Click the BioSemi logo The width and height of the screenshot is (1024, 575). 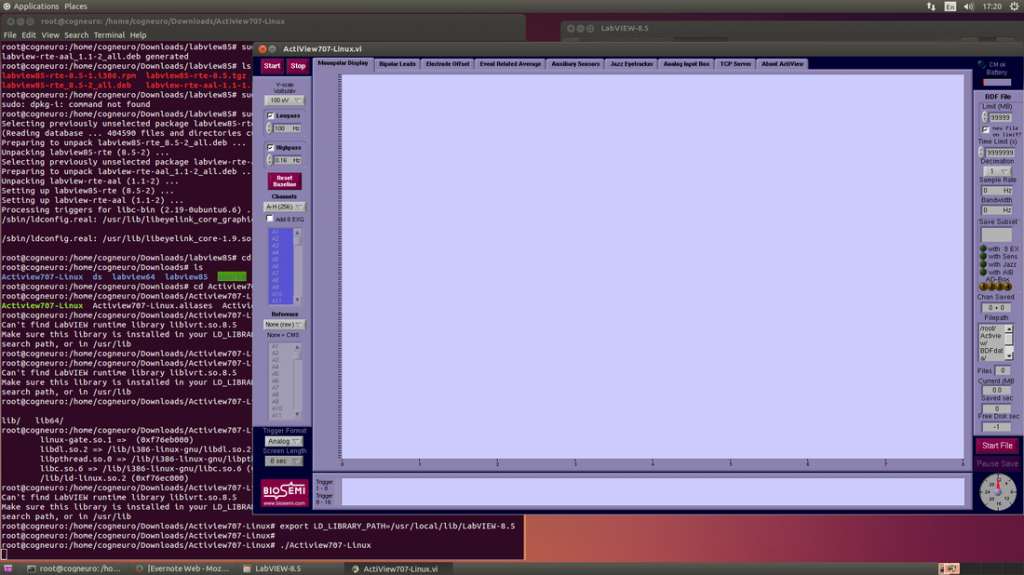coord(284,493)
